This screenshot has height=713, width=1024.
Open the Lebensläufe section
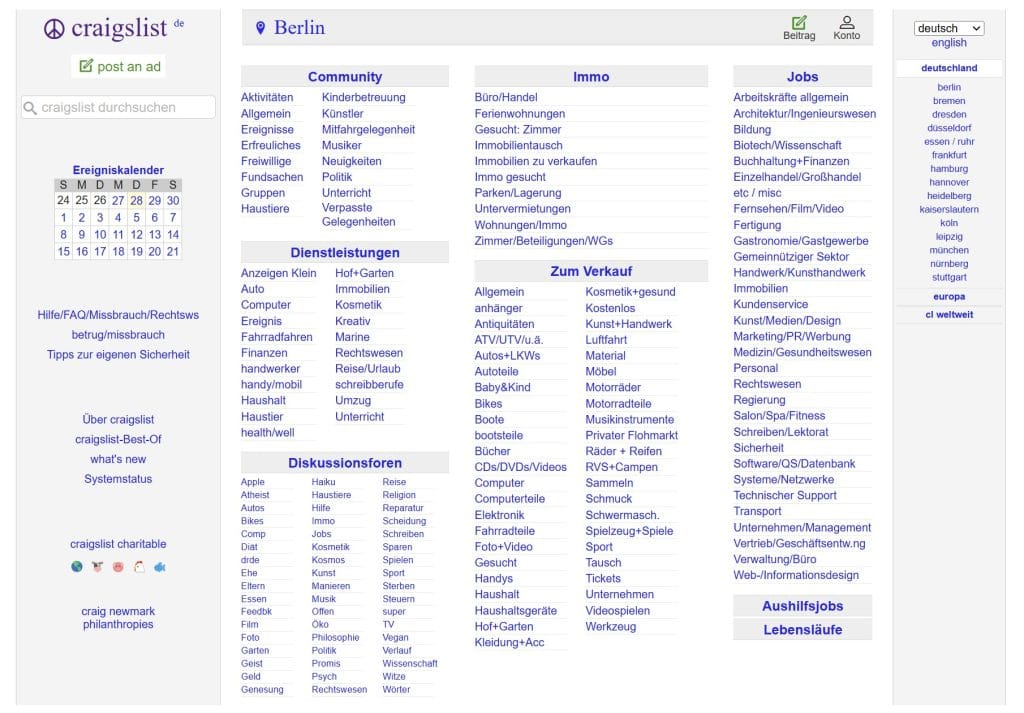point(803,629)
